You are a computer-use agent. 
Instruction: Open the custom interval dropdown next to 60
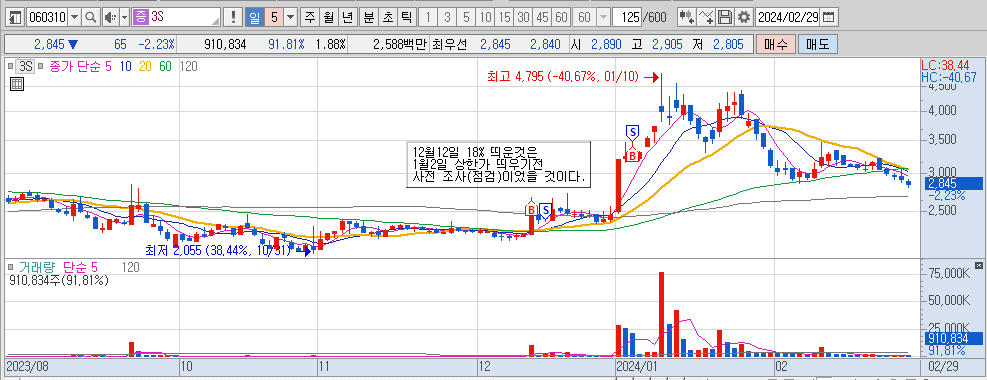[603, 17]
